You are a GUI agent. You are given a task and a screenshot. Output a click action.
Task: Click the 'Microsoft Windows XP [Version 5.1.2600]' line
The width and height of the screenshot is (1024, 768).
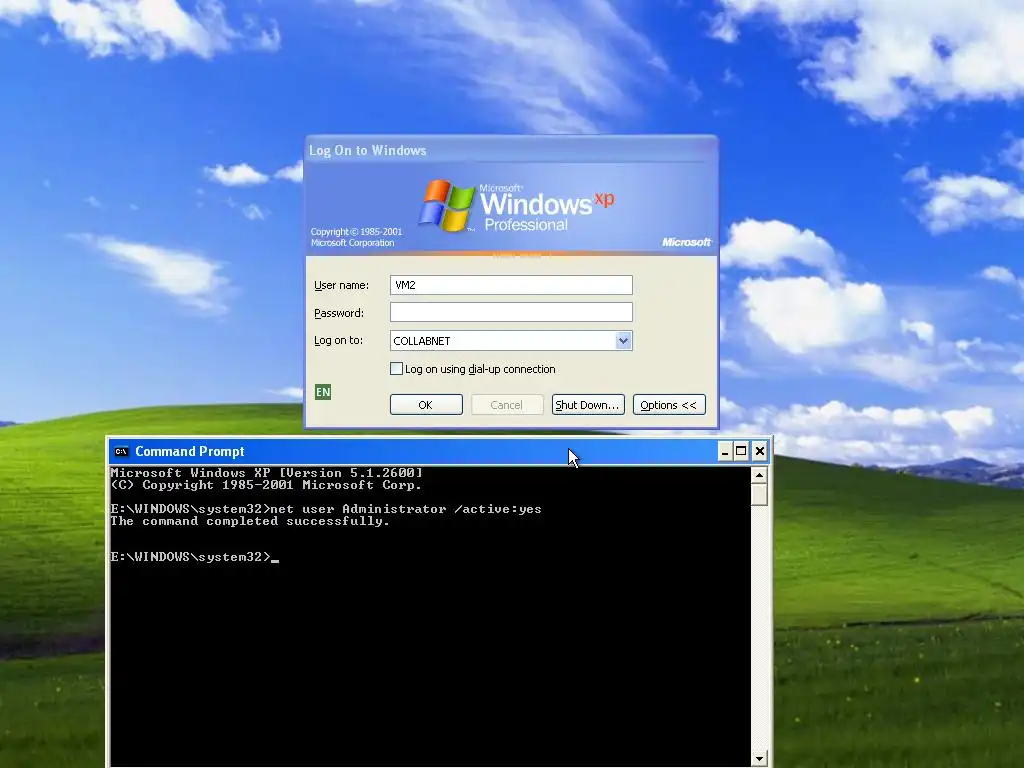tap(266, 473)
